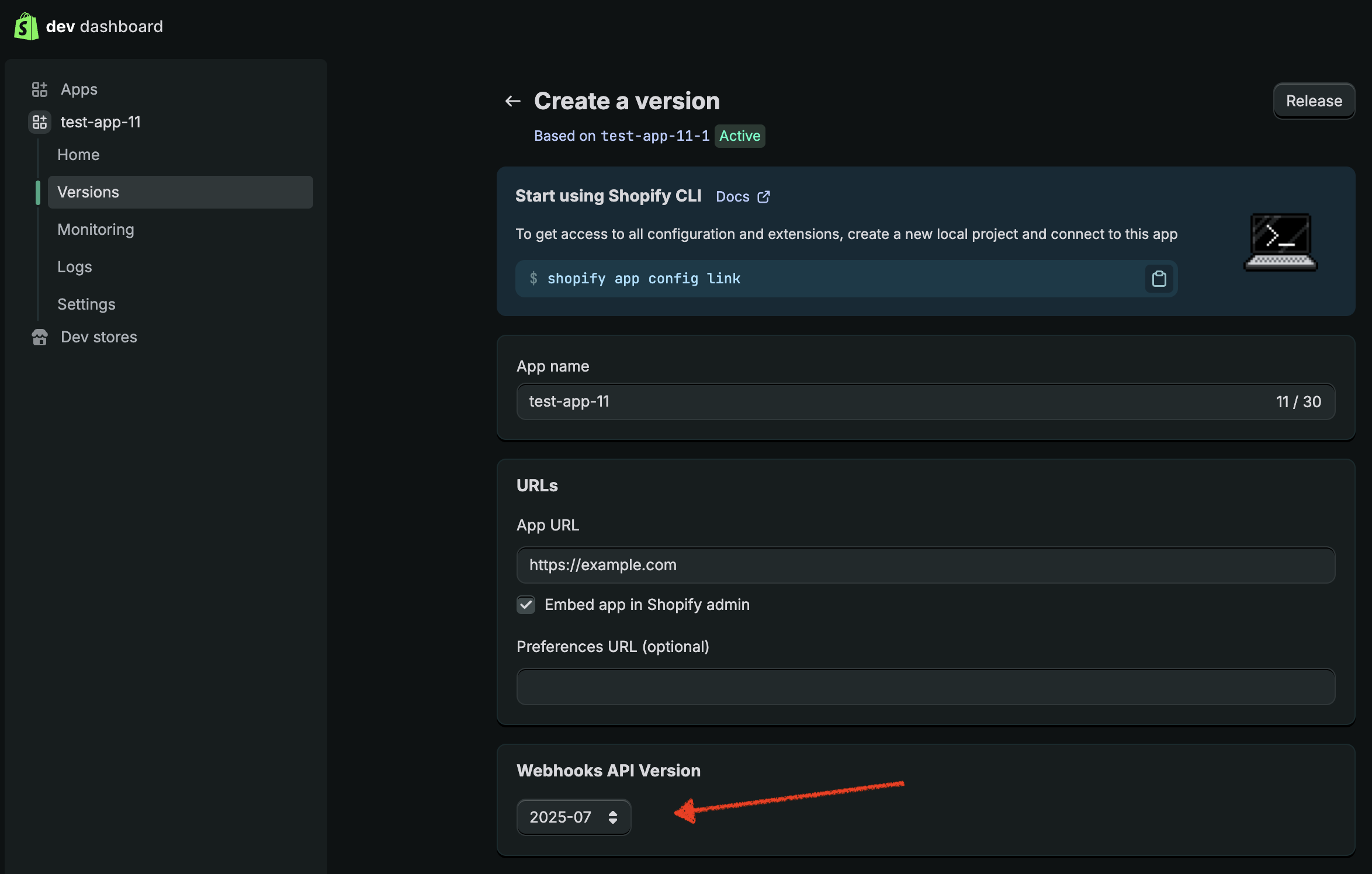The height and width of the screenshot is (874, 1372).
Task: Click the external link icon next to Docs
Action: point(763,197)
